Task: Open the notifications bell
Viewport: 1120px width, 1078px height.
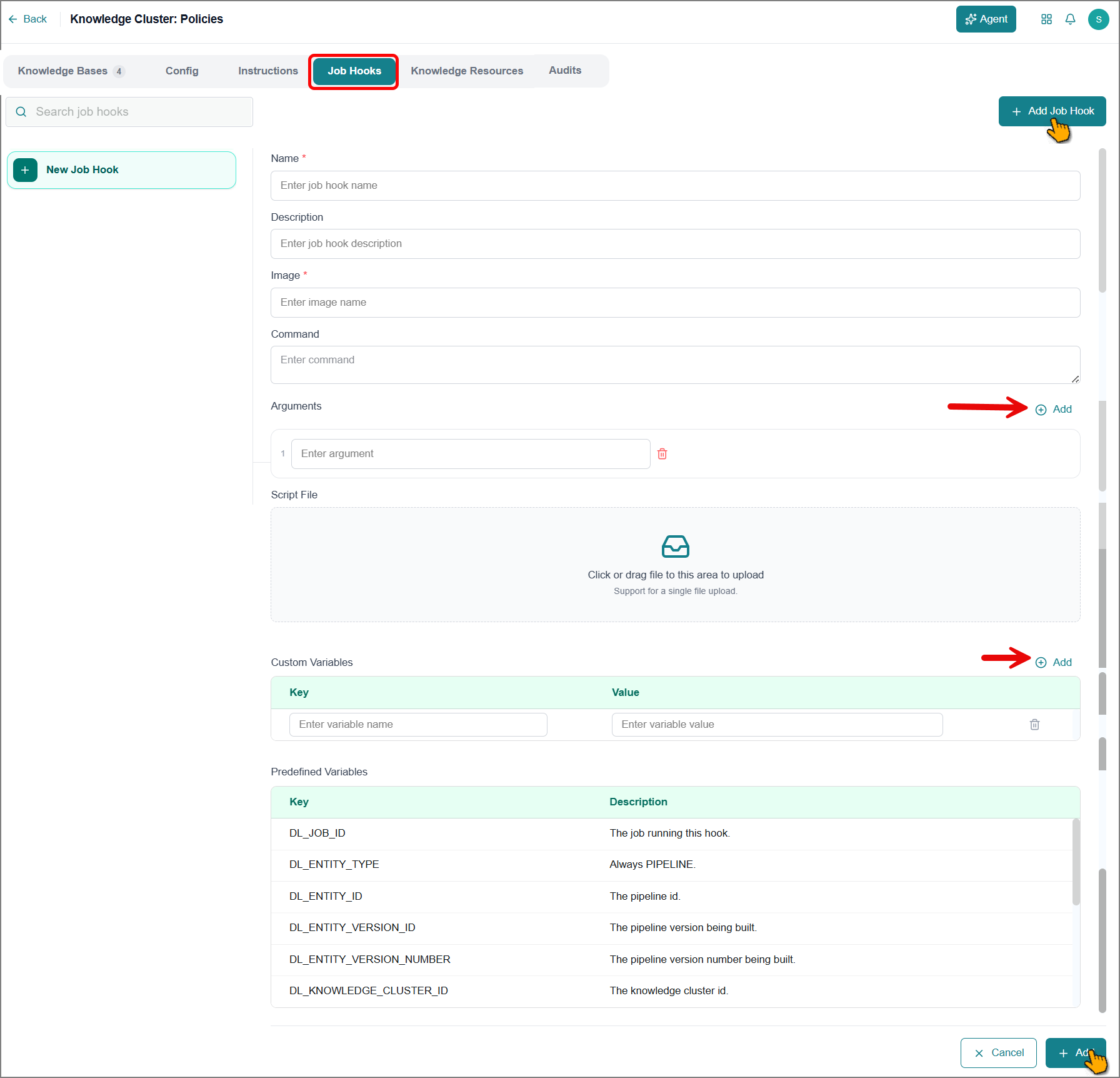Action: click(x=1070, y=19)
